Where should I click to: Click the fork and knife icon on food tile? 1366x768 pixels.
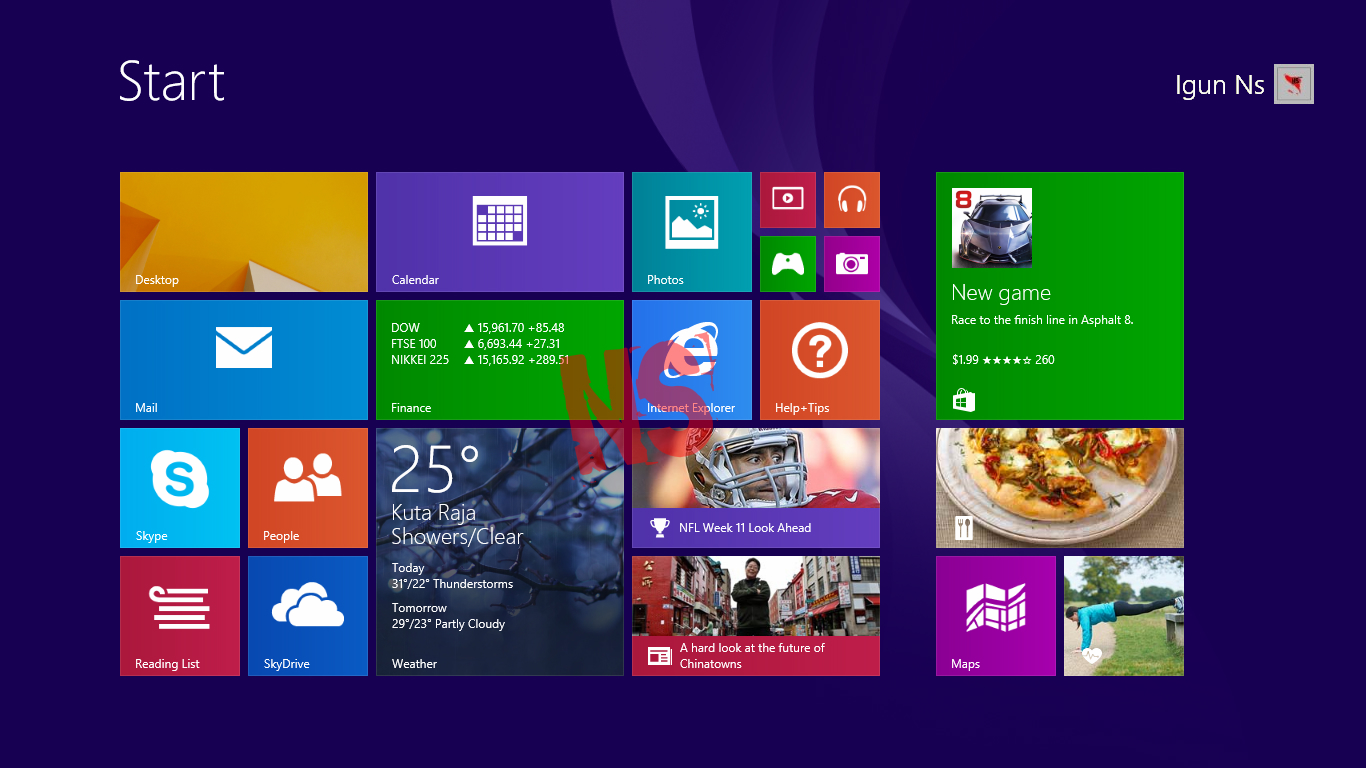964,528
